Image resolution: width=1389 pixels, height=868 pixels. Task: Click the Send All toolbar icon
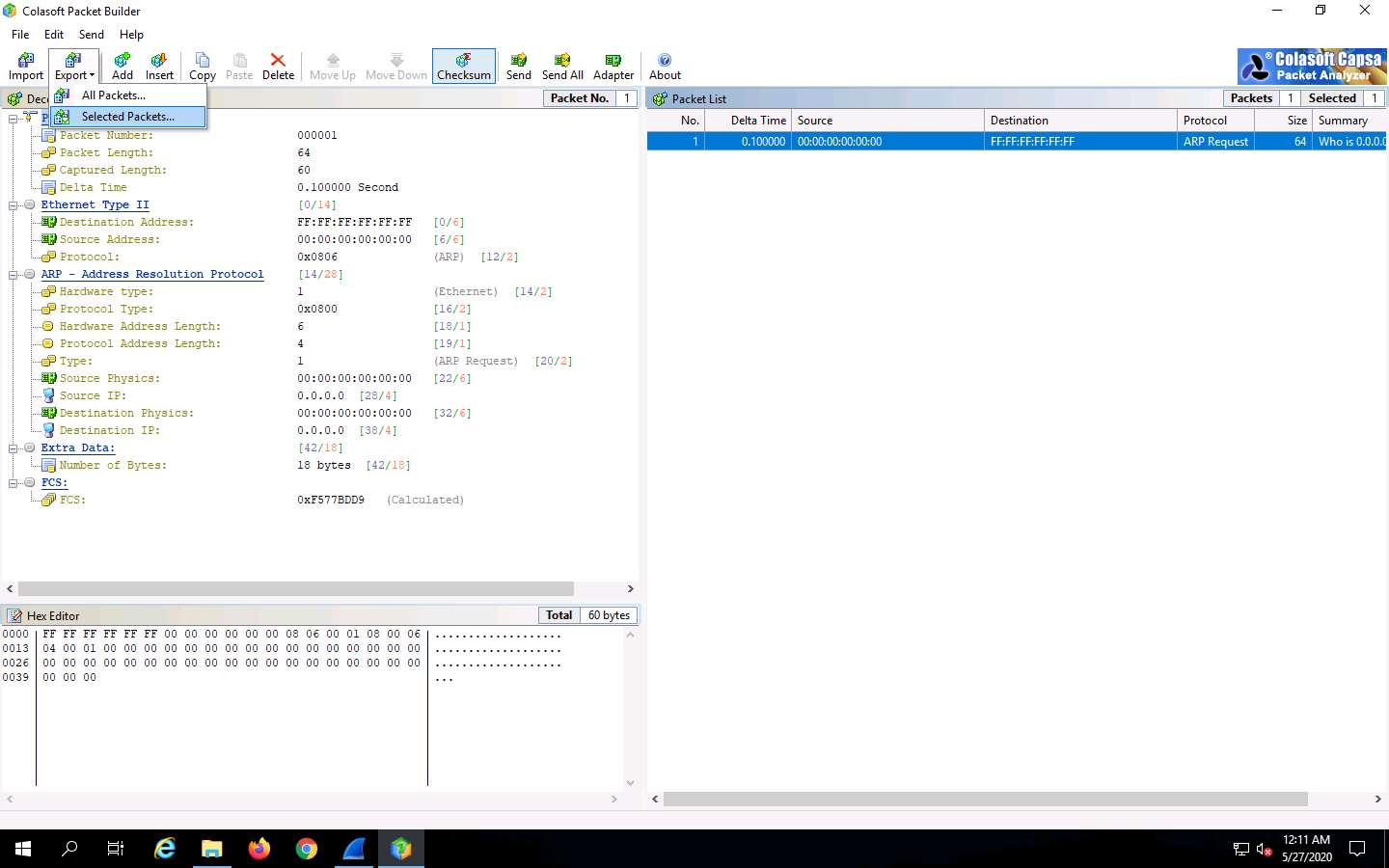pos(562,67)
